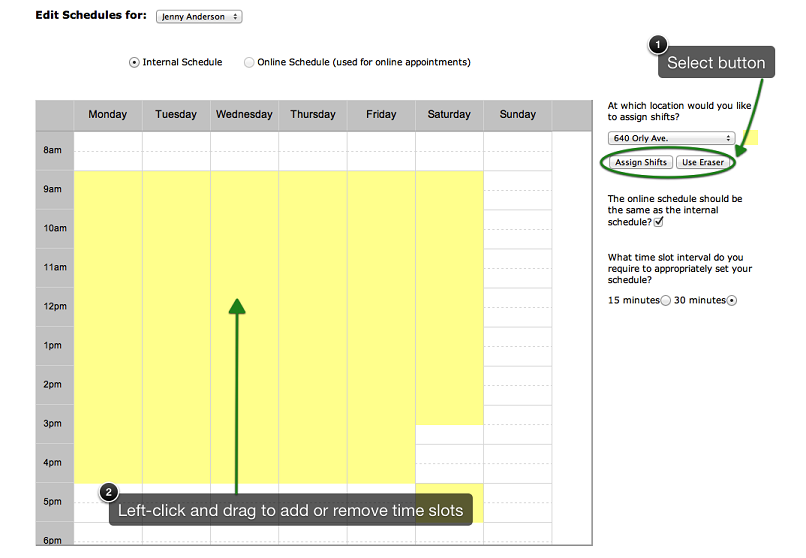Click the 8am row label
Viewport: 806px width, 558px height.
tap(54, 151)
